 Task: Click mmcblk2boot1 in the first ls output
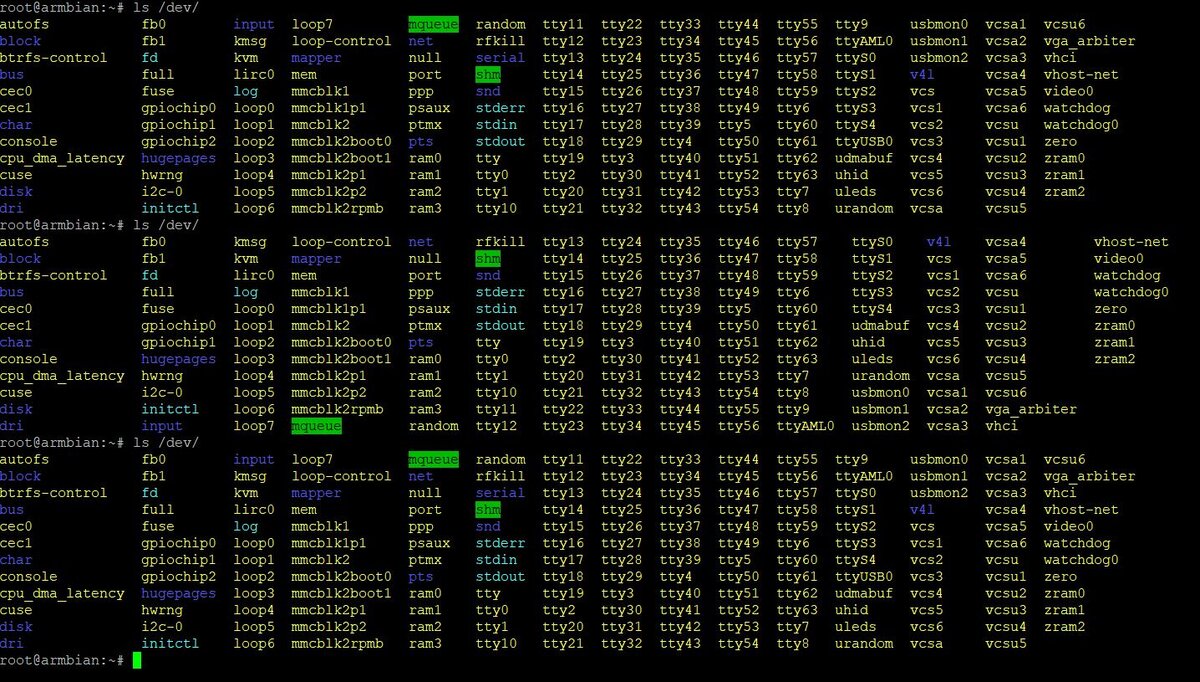pyautogui.click(x=341, y=158)
